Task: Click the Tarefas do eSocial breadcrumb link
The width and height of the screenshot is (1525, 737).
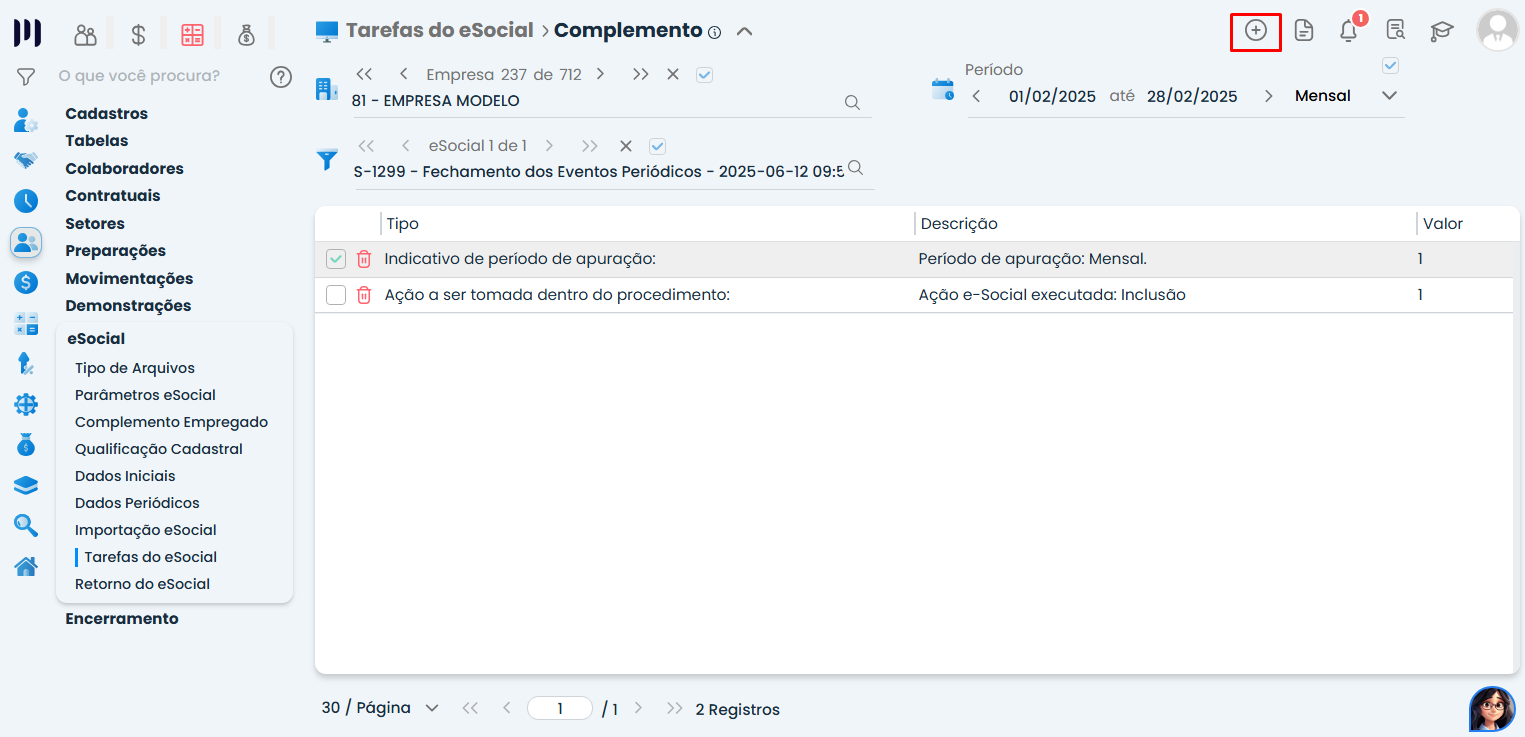Action: coord(439,31)
